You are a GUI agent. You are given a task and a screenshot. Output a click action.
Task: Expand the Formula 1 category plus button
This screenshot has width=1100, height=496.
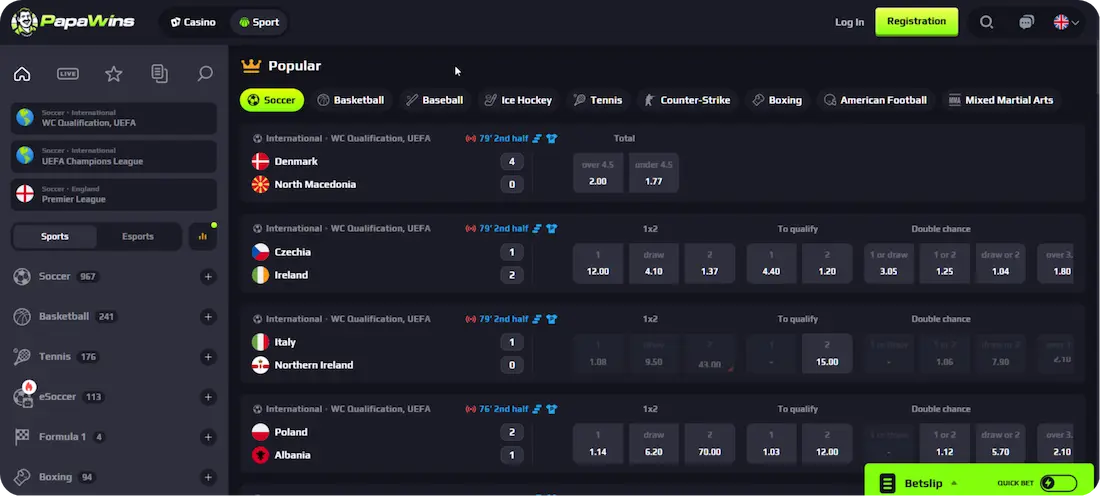pos(208,437)
